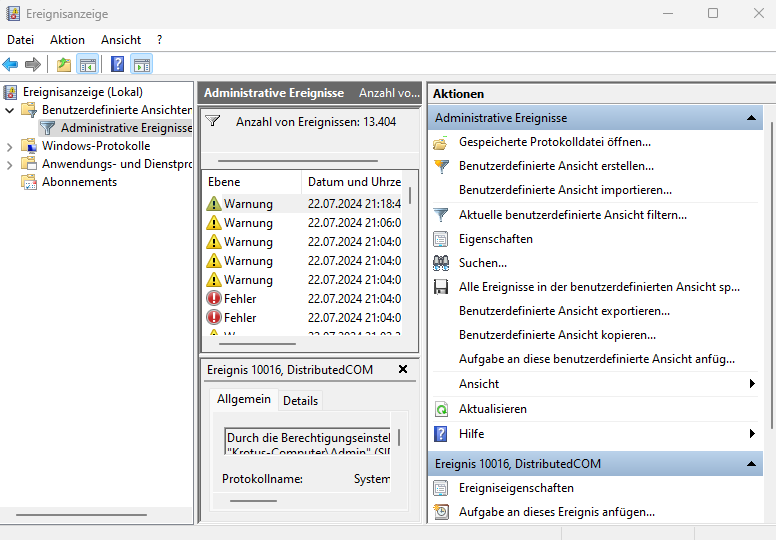Expand Anwendungs- und Dienstprotokolle tree node

click(x=9, y=165)
